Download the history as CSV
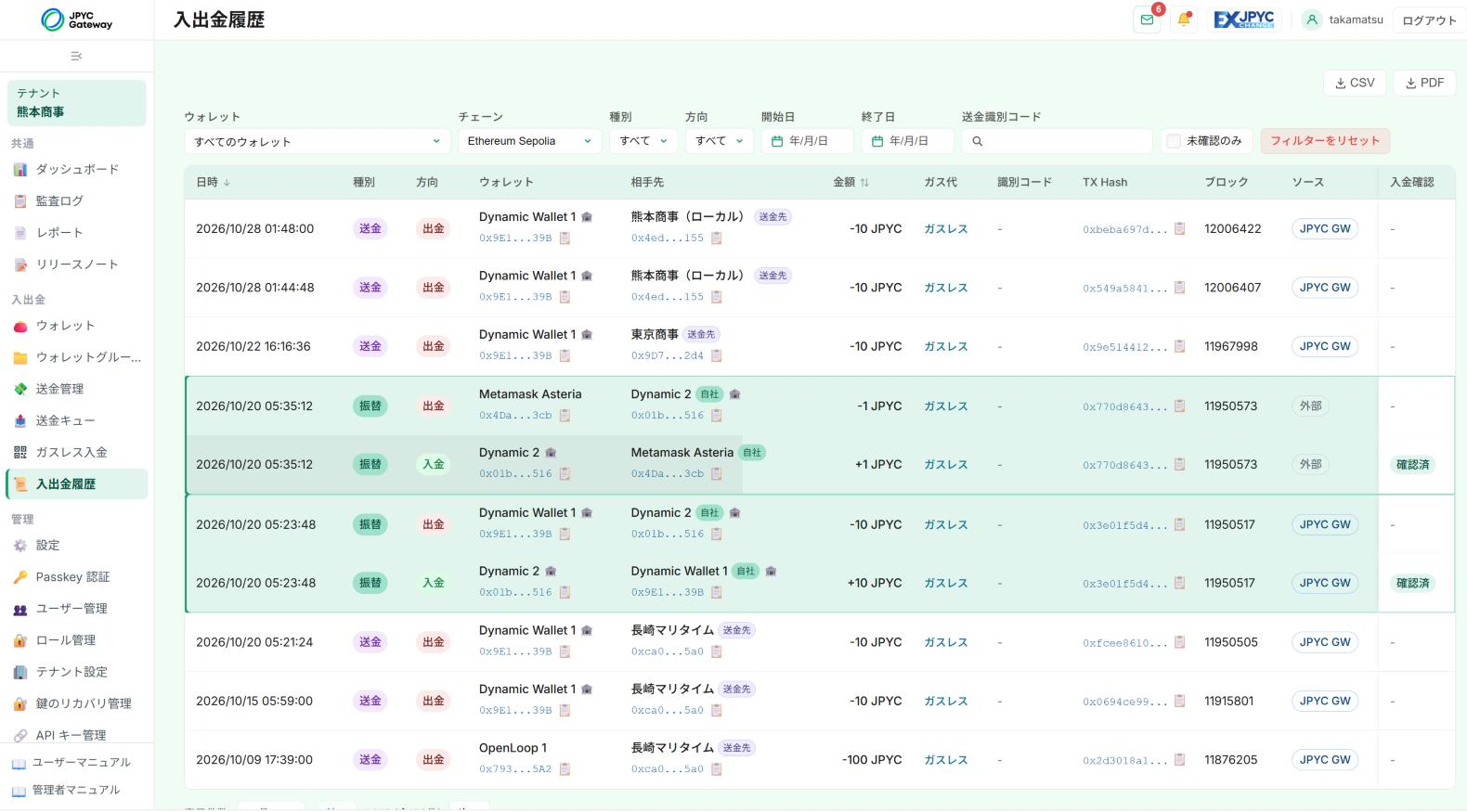 (x=1355, y=83)
